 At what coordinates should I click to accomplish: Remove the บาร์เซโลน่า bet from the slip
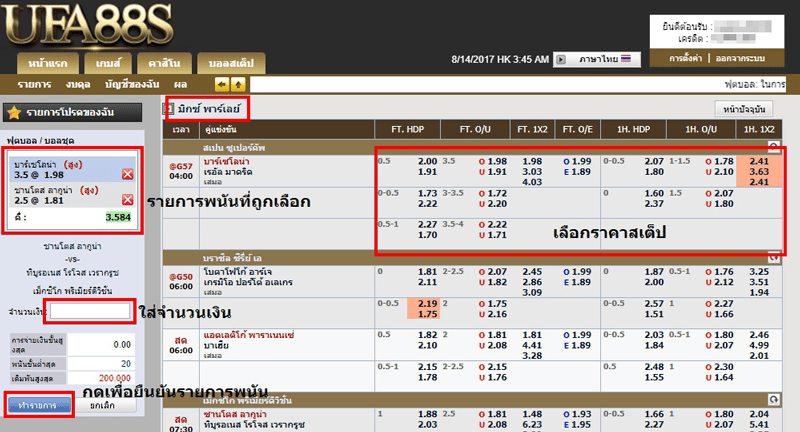click(x=127, y=174)
